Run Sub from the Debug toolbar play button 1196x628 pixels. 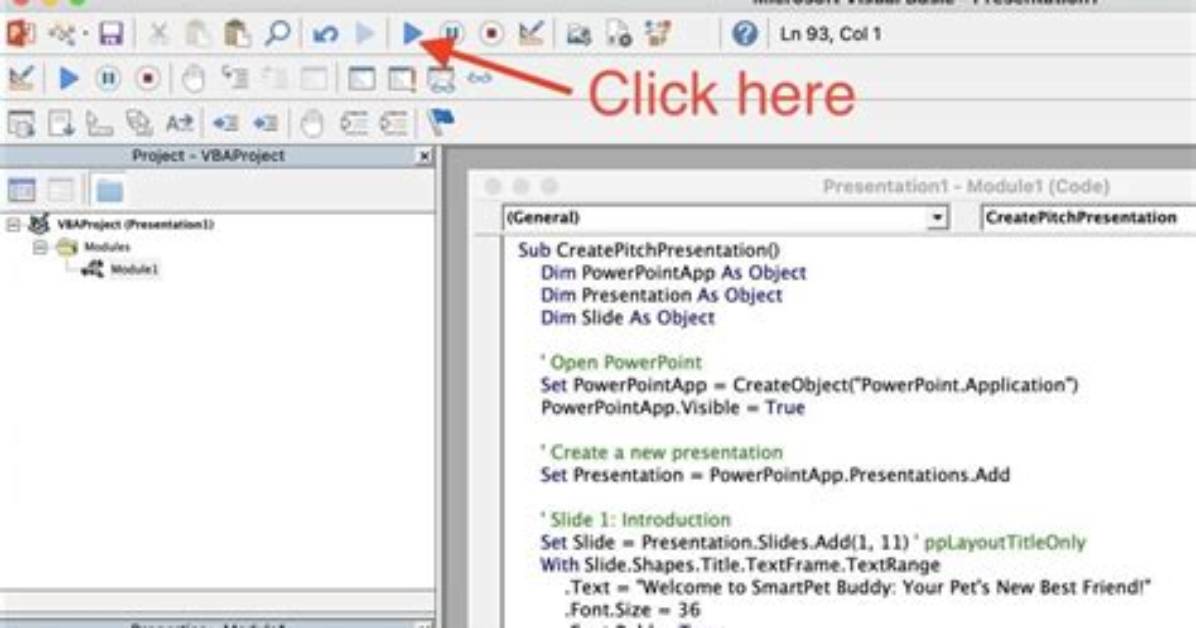[x=69, y=78]
